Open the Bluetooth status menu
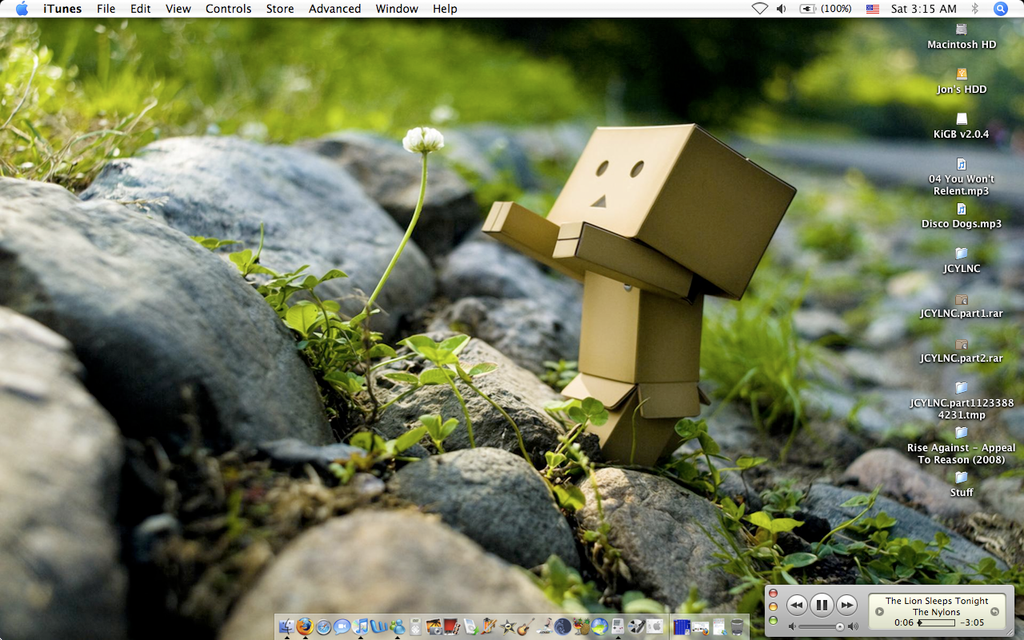The width and height of the screenshot is (1024, 640). [x=975, y=8]
